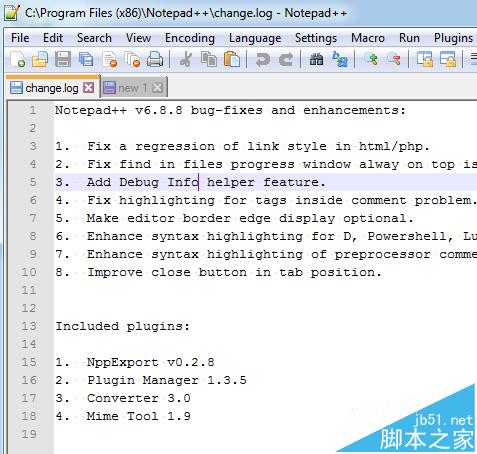Click the 'Make editor border edge display optional' line
This screenshot has height=454, width=477.
pos(234,218)
